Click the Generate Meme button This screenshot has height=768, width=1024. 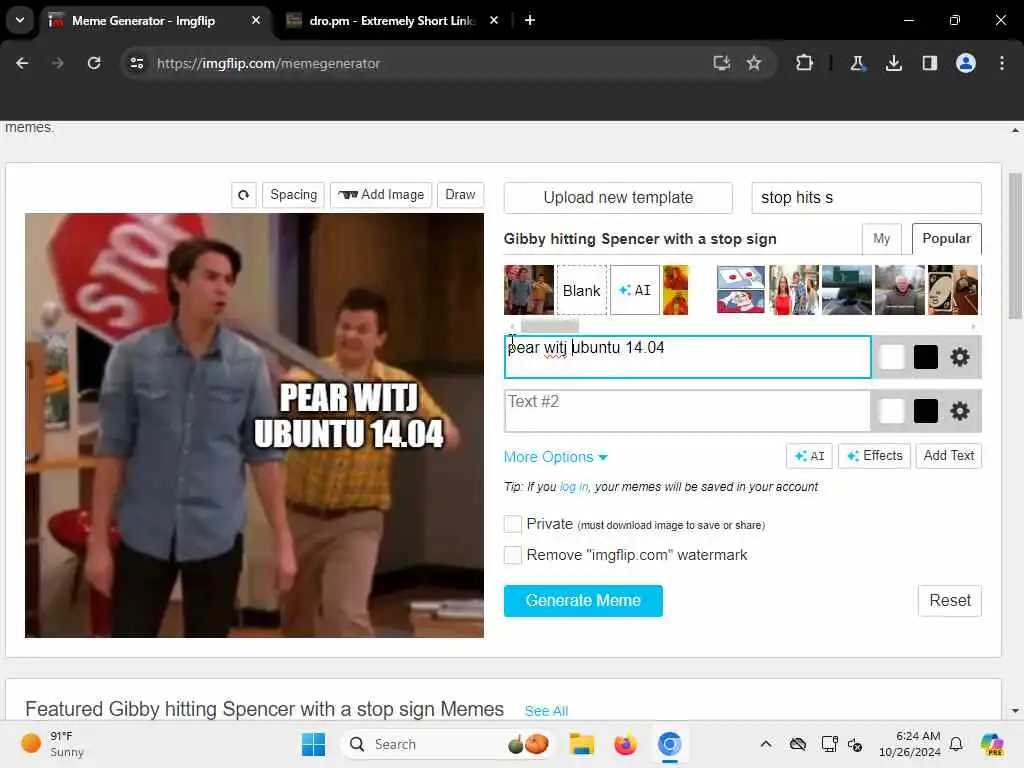click(x=583, y=601)
